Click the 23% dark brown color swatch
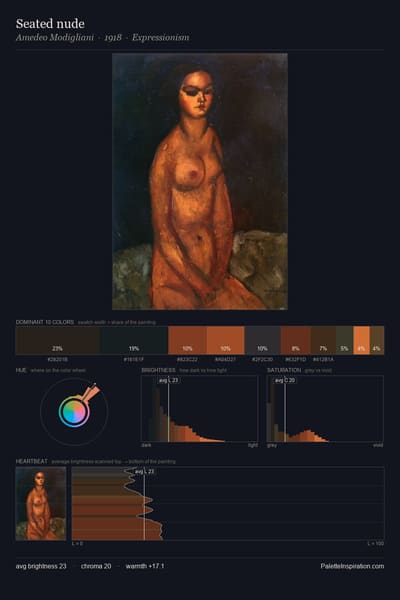The width and height of the screenshot is (400, 600). 57,340
